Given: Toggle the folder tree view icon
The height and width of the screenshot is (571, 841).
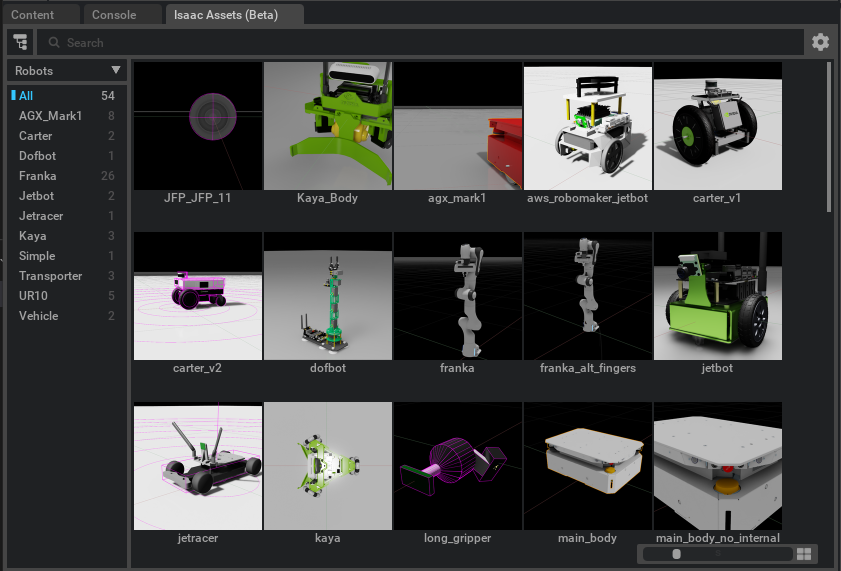Looking at the screenshot, I should pos(20,42).
